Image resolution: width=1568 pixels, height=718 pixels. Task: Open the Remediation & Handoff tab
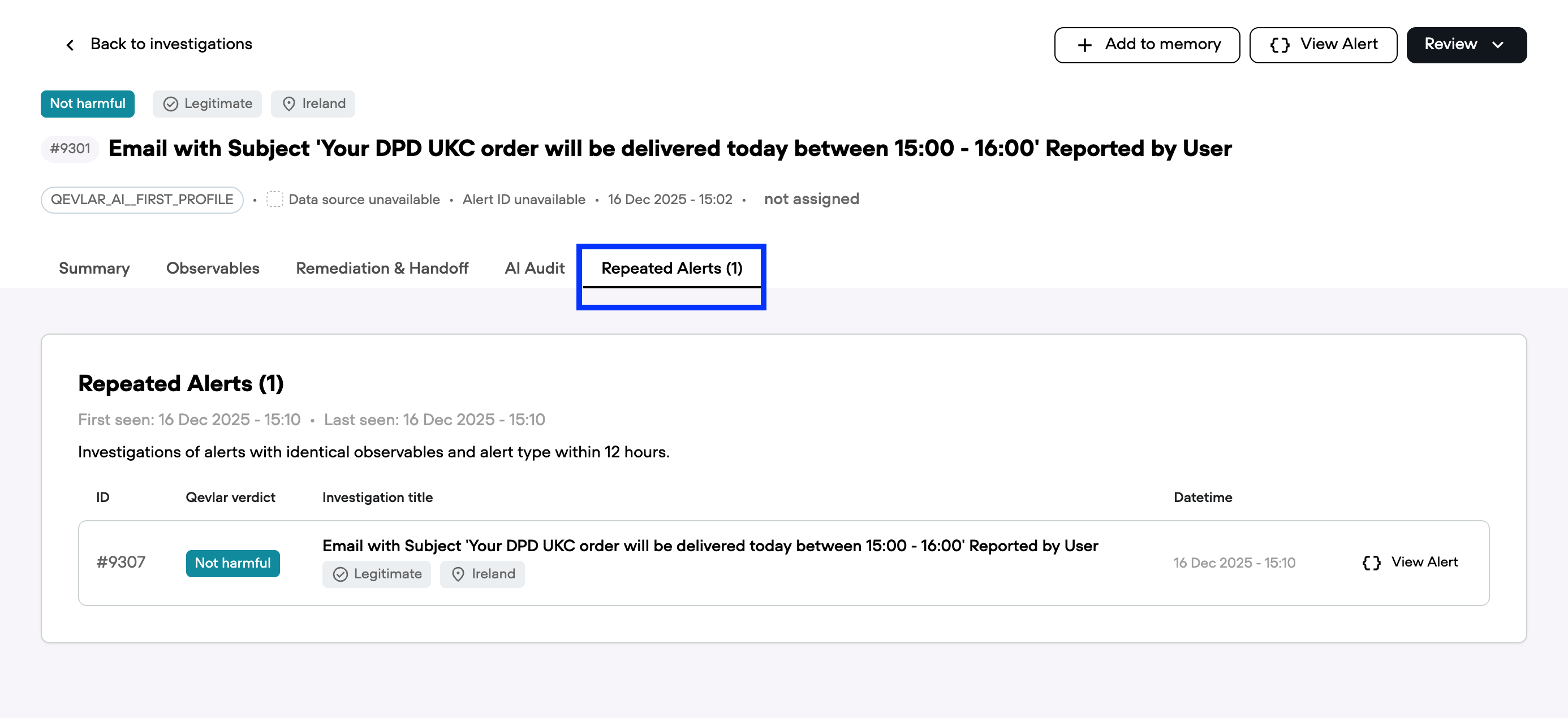(x=382, y=268)
